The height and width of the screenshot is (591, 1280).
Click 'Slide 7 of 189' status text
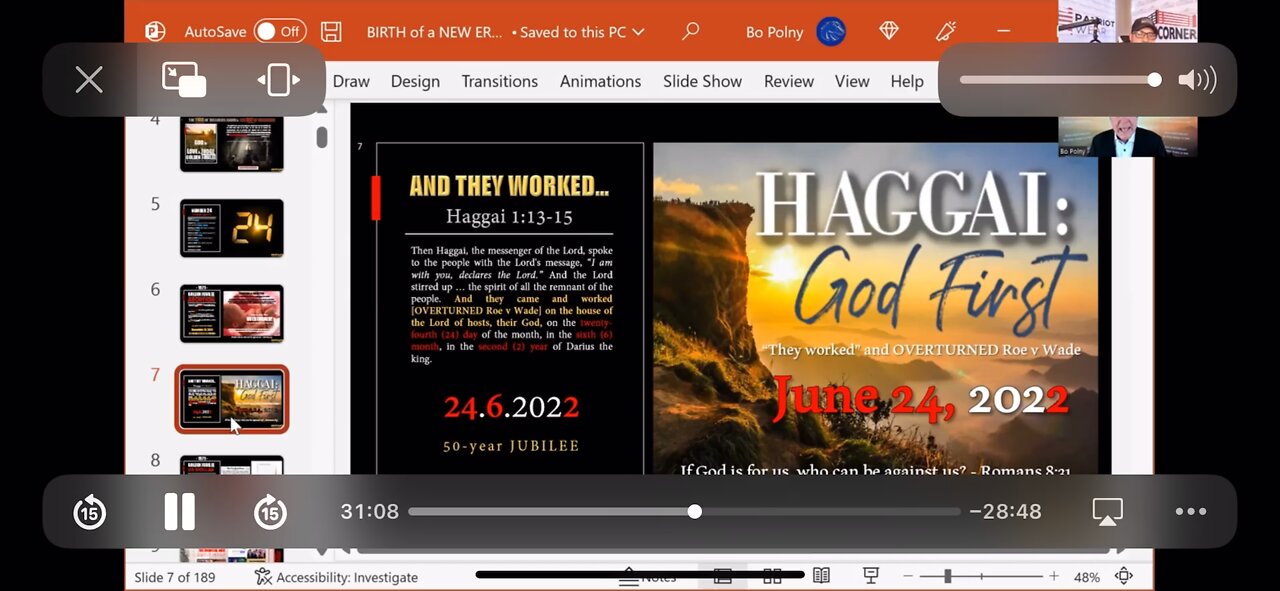click(x=175, y=577)
